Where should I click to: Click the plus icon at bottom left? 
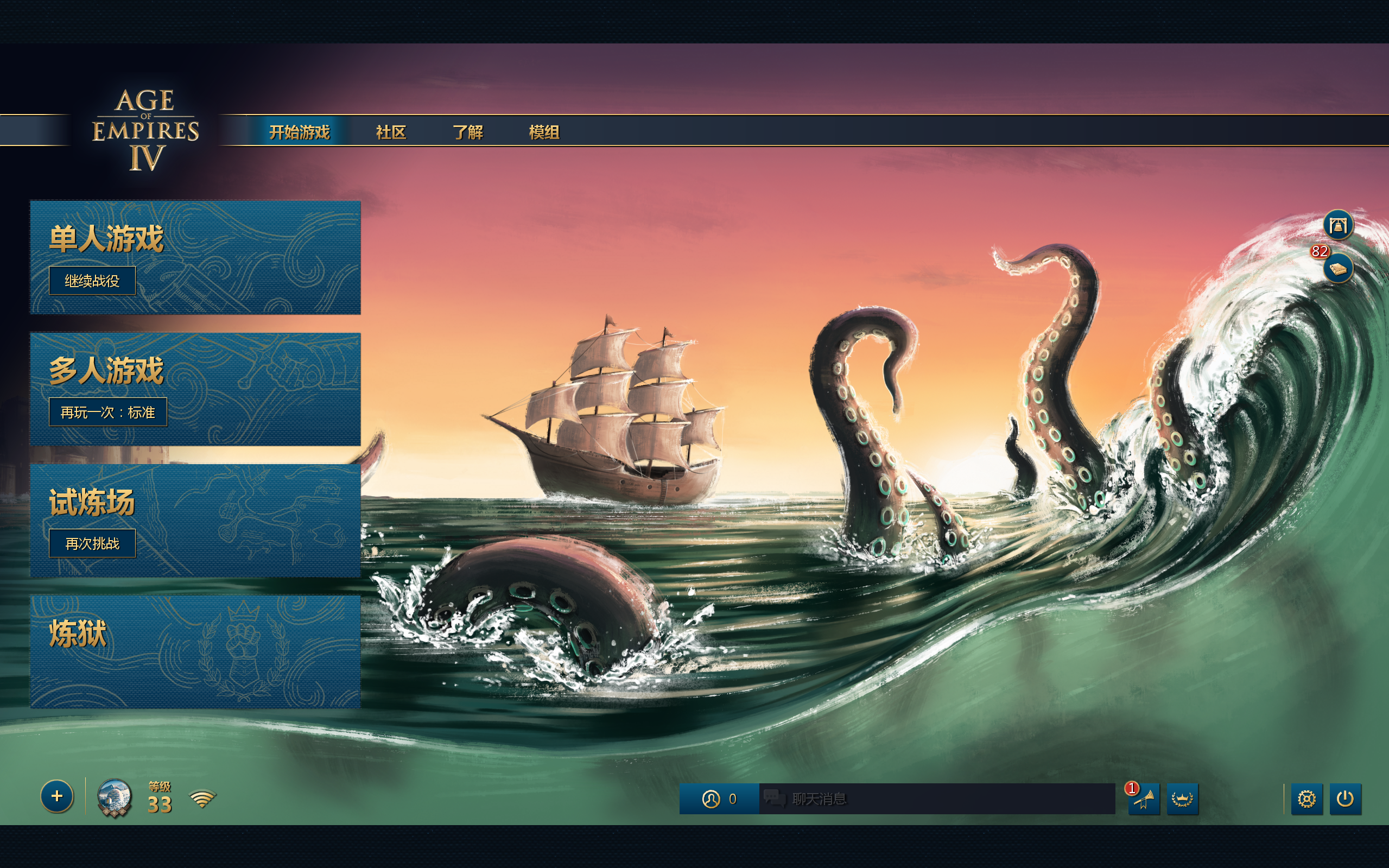point(57,796)
